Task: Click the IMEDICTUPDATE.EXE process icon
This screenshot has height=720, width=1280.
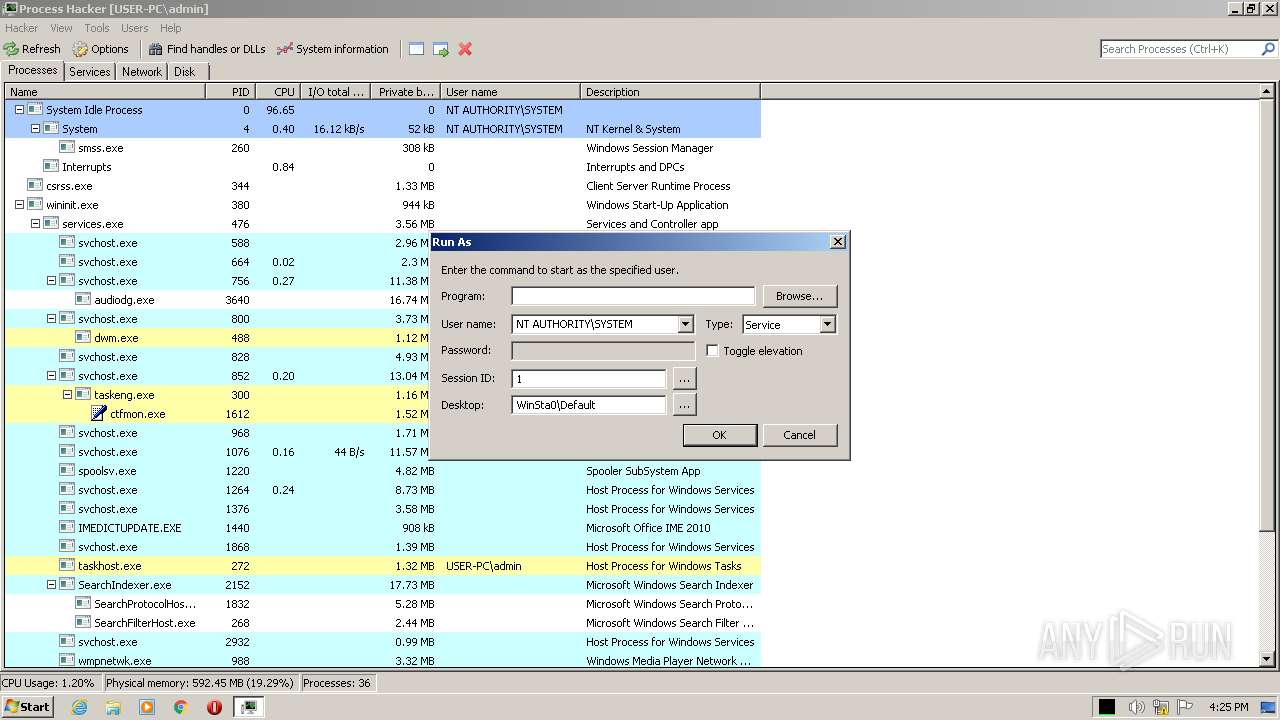Action: click(x=67, y=527)
